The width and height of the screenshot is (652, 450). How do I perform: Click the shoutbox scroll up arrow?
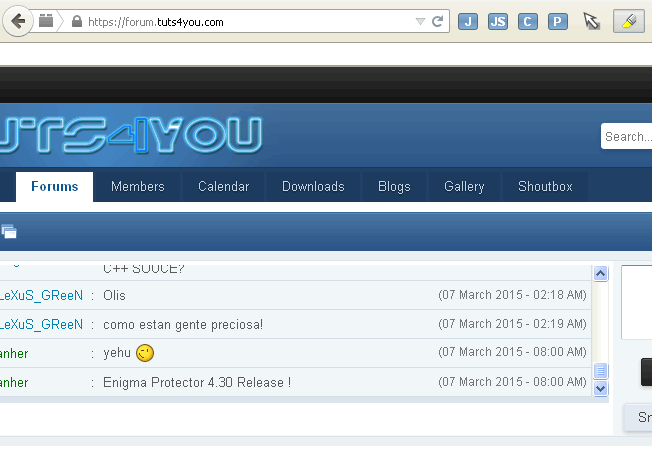[x=601, y=273]
